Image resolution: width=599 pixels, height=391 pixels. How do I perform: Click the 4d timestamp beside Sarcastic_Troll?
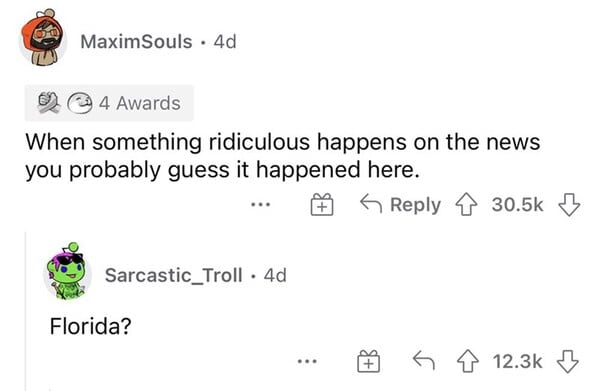click(275, 275)
